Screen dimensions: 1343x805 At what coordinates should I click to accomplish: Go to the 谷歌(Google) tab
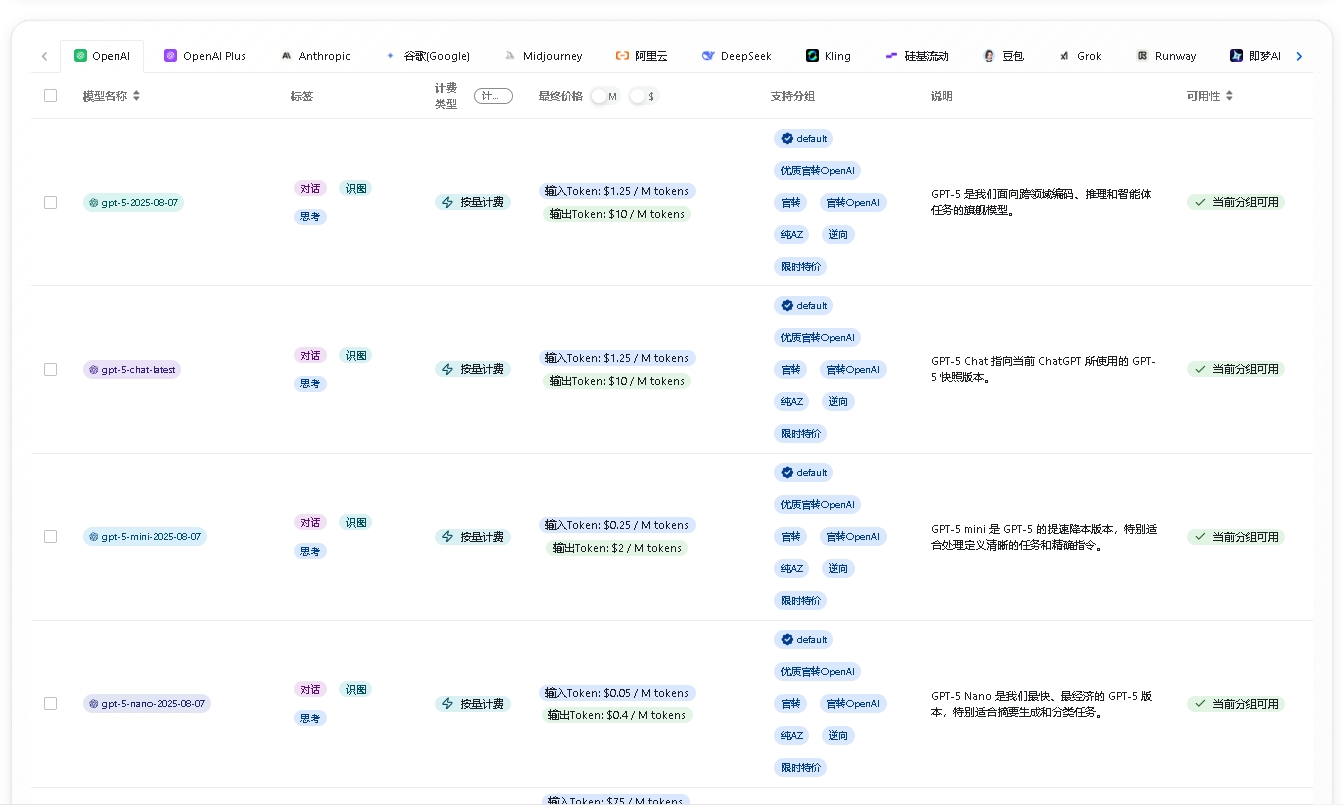coord(427,56)
